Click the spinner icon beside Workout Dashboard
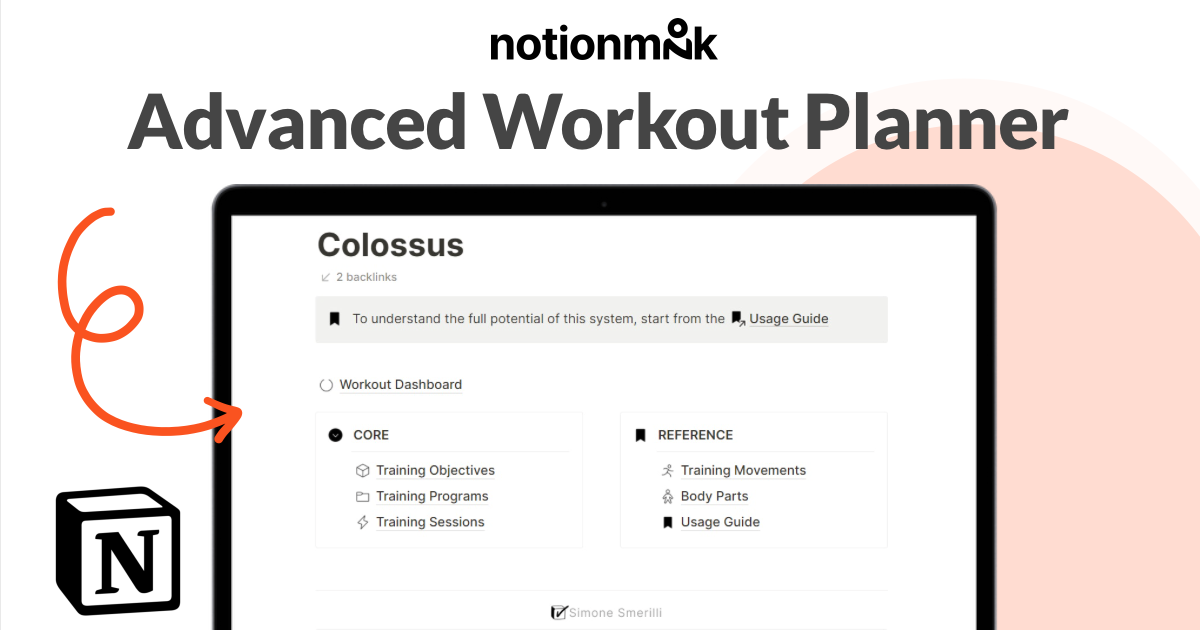1200x630 pixels. pyautogui.click(x=328, y=384)
